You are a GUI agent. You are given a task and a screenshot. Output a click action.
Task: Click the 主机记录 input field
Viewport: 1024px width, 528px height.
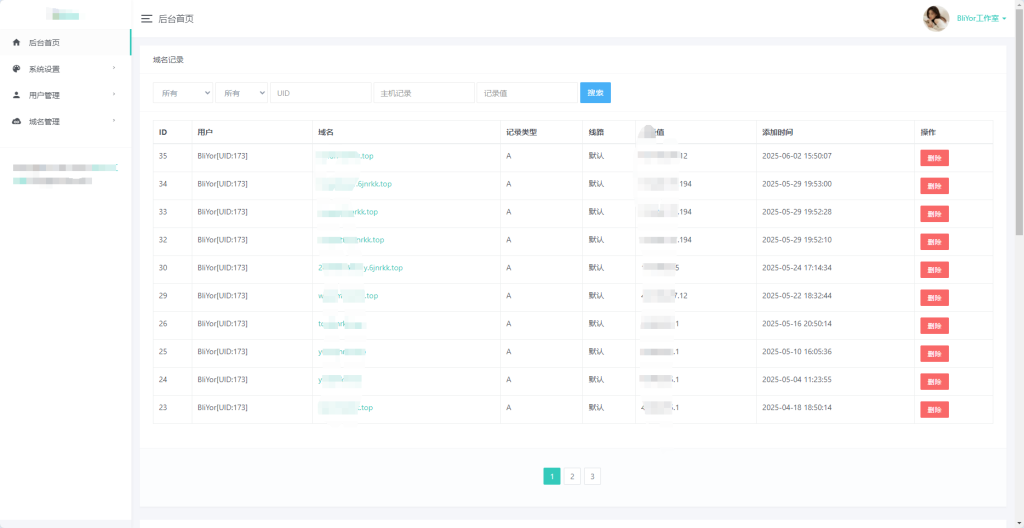tap(424, 93)
